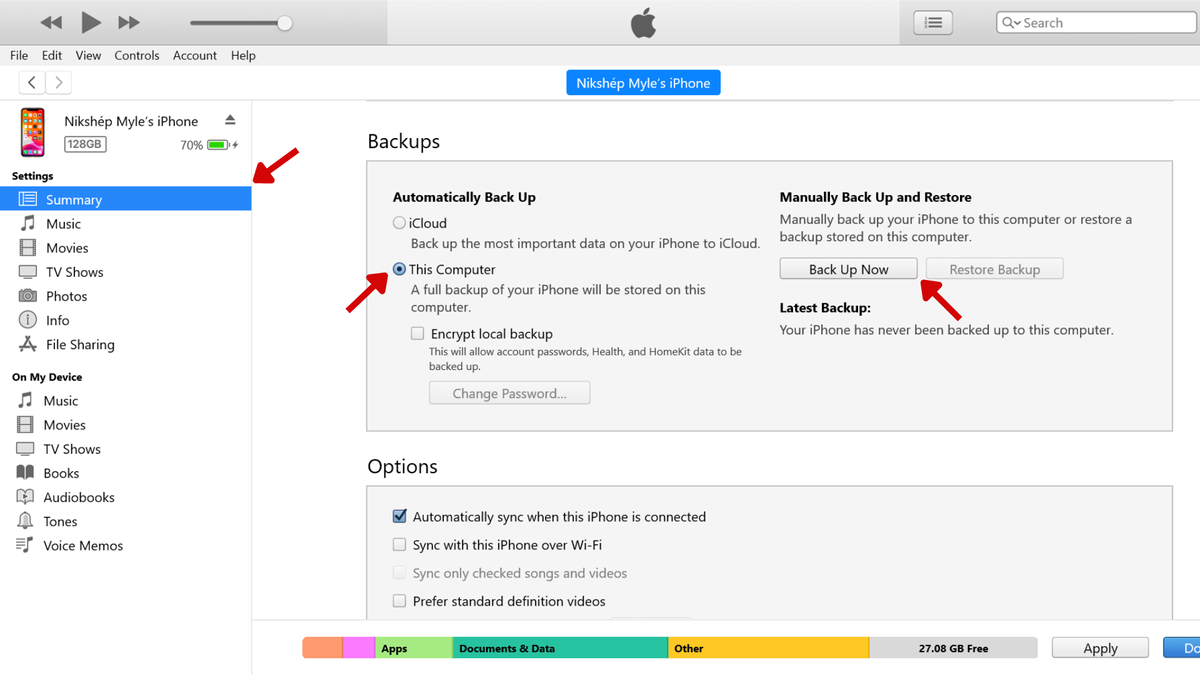
Task: Open the Account menu
Action: 194,55
